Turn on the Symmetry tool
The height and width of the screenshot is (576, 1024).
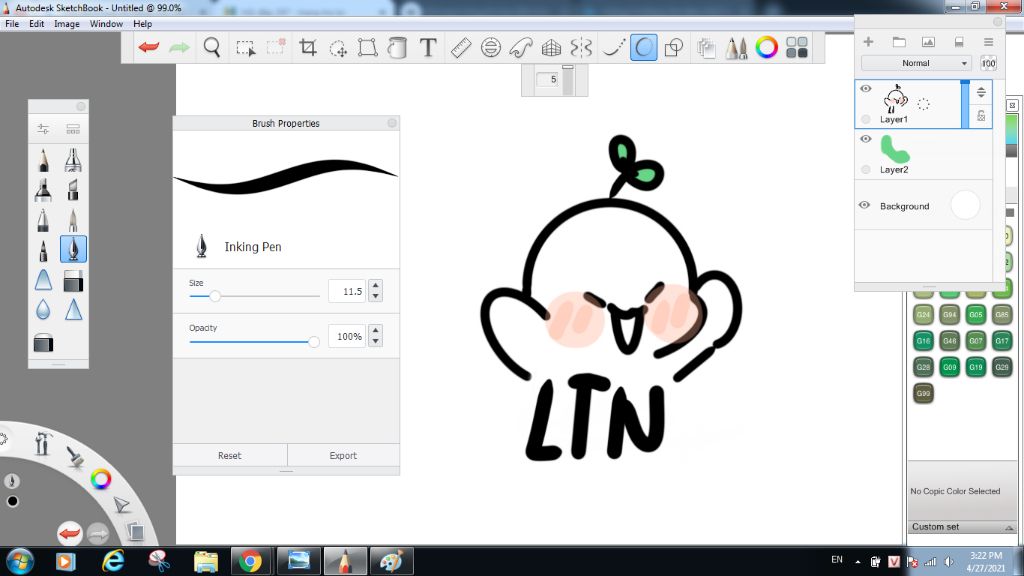[x=581, y=48]
